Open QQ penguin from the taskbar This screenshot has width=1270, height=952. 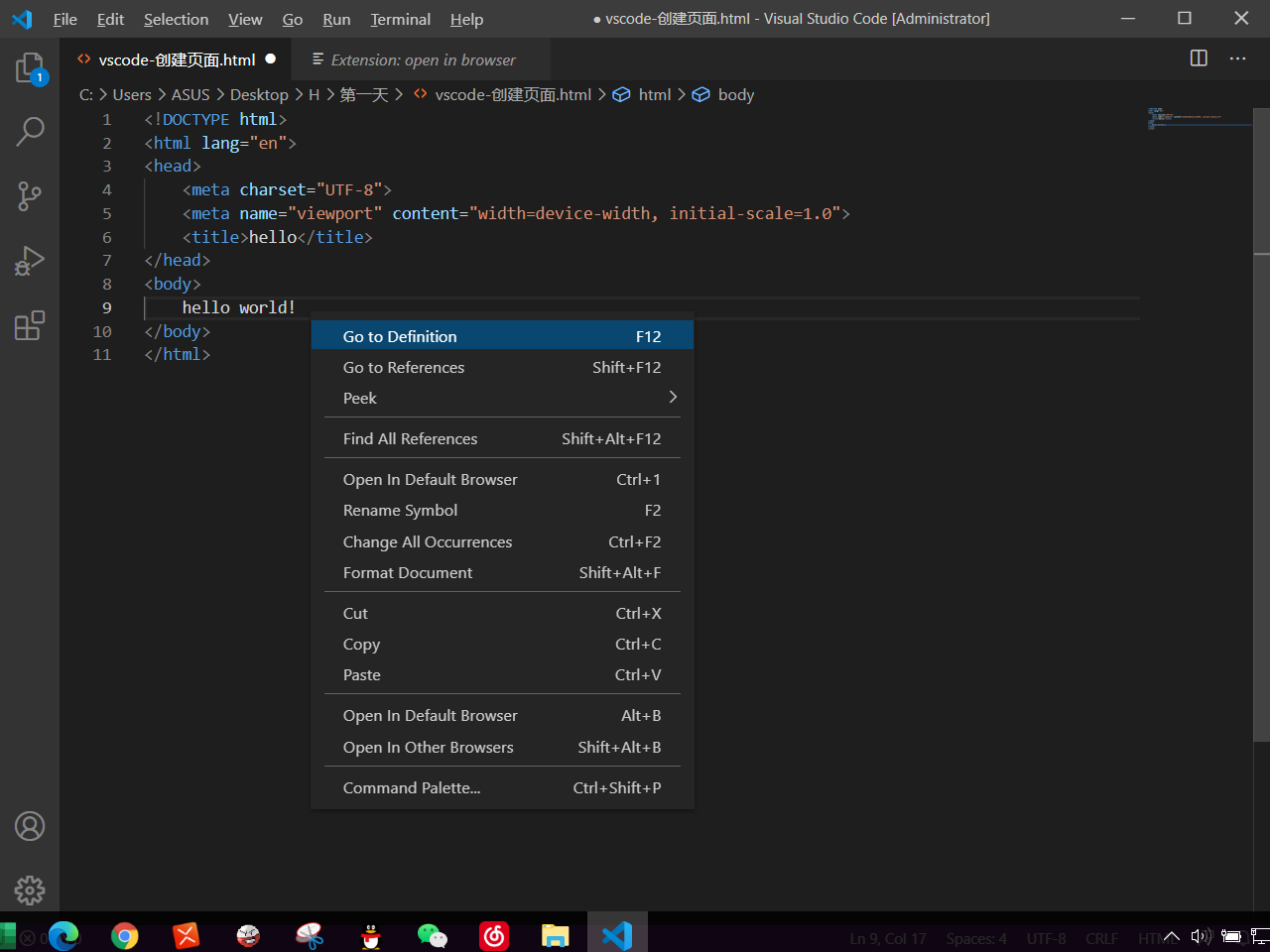tap(371, 935)
